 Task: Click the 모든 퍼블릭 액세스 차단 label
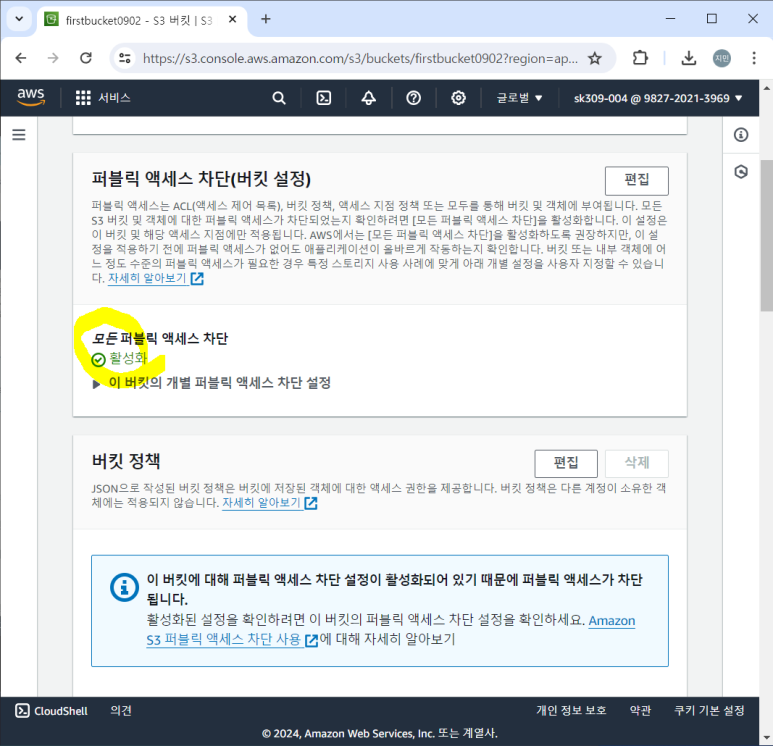[160, 339]
